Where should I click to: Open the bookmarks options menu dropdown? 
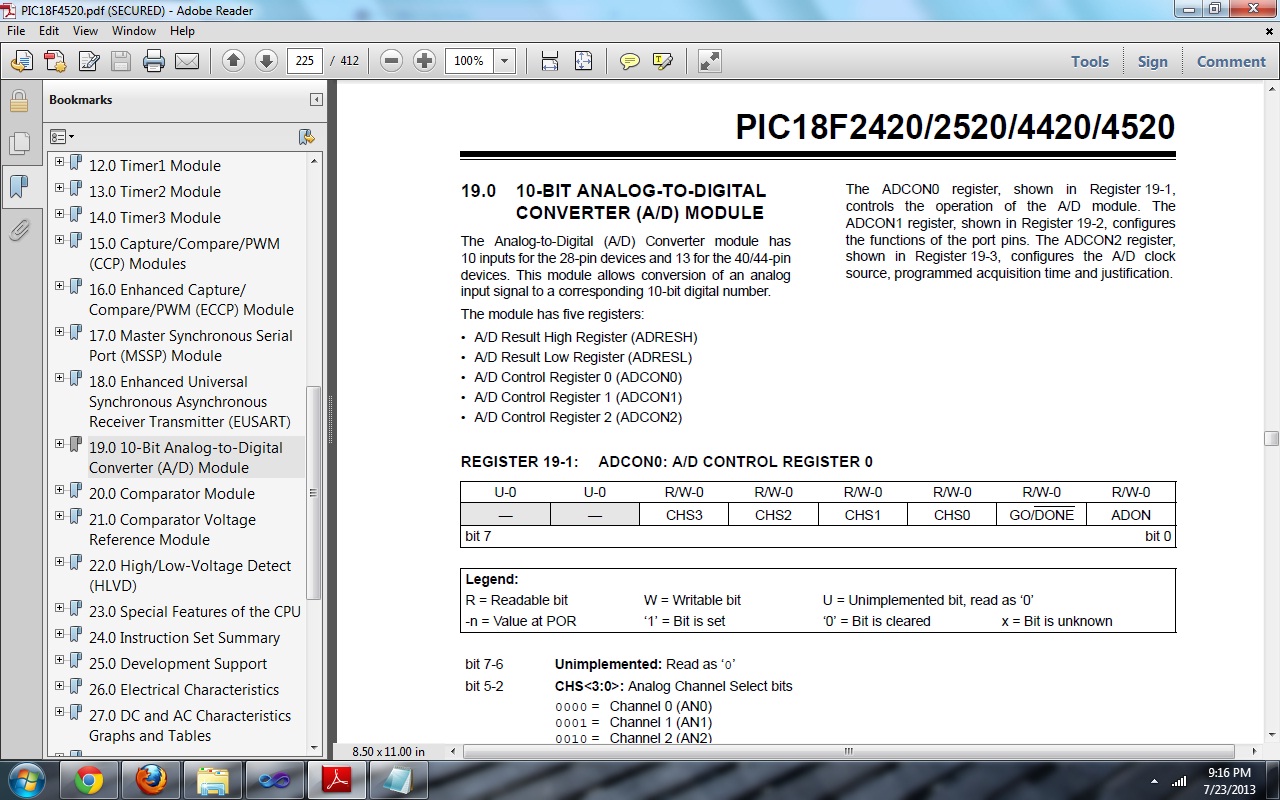click(62, 137)
